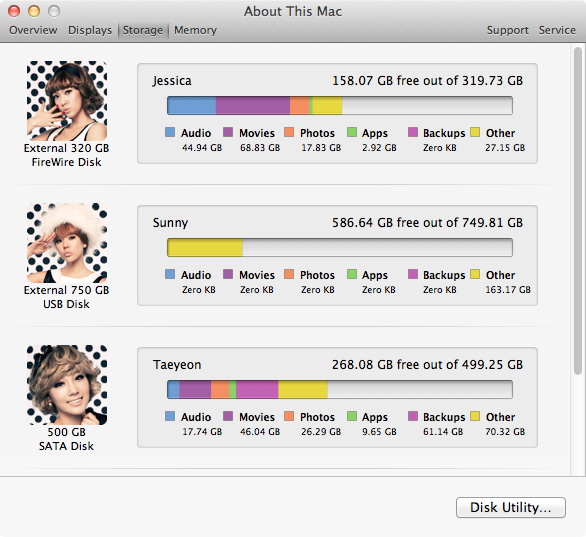The width and height of the screenshot is (586, 537).
Task: Switch to the Overview tab
Action: tap(33, 30)
